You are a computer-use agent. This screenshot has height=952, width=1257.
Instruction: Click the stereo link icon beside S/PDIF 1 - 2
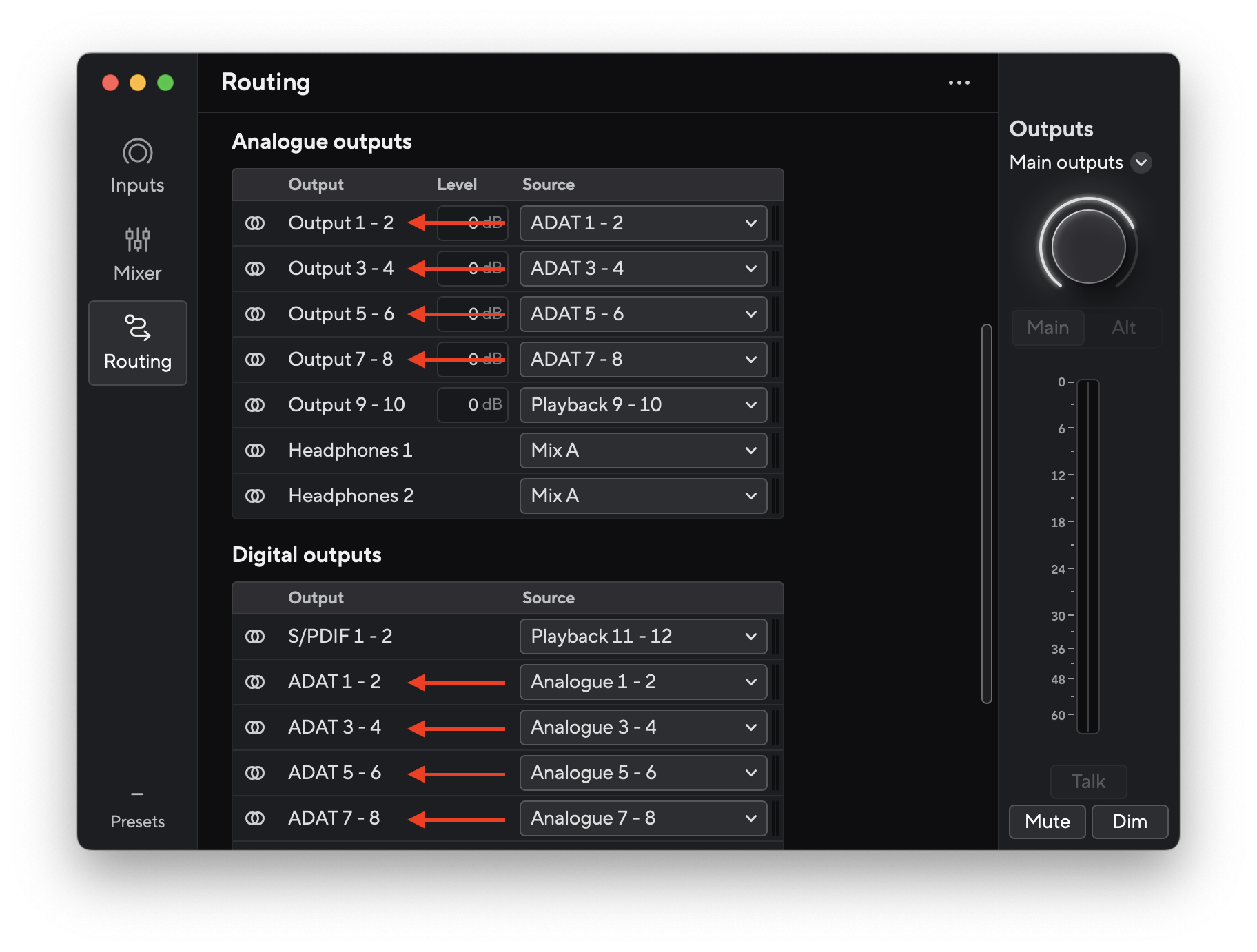point(256,636)
